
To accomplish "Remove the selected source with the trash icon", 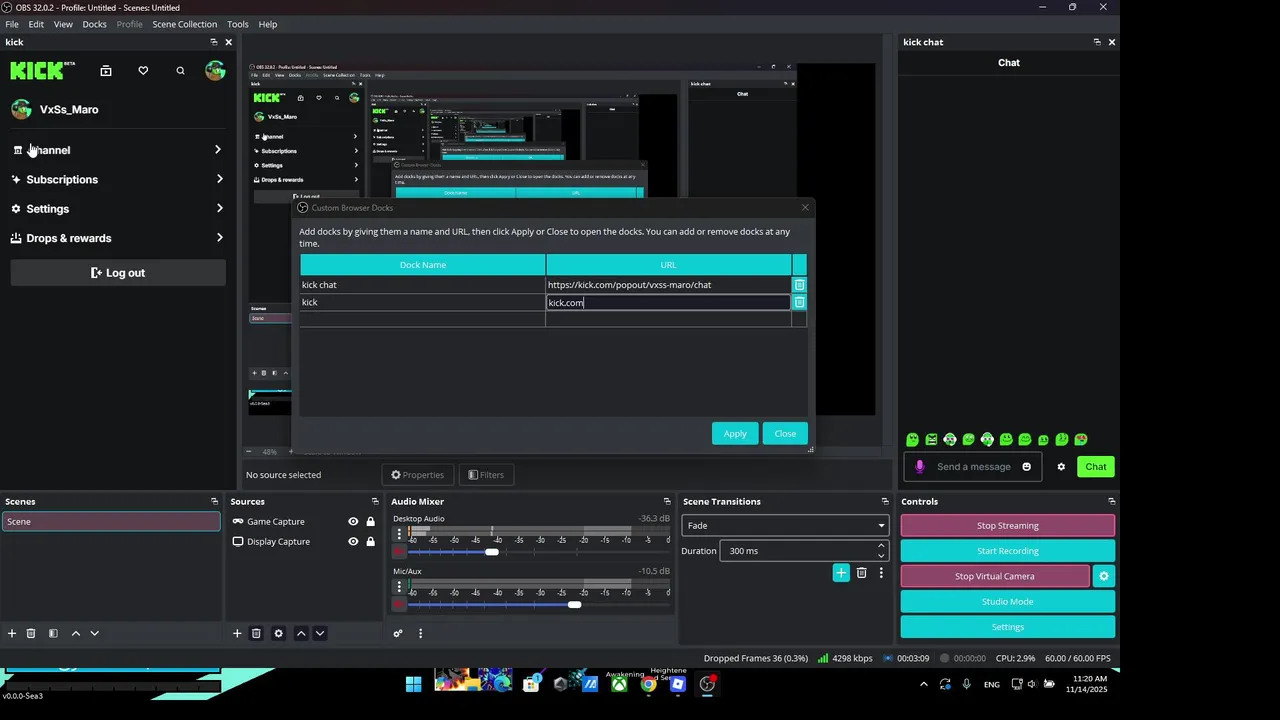I will point(256,633).
